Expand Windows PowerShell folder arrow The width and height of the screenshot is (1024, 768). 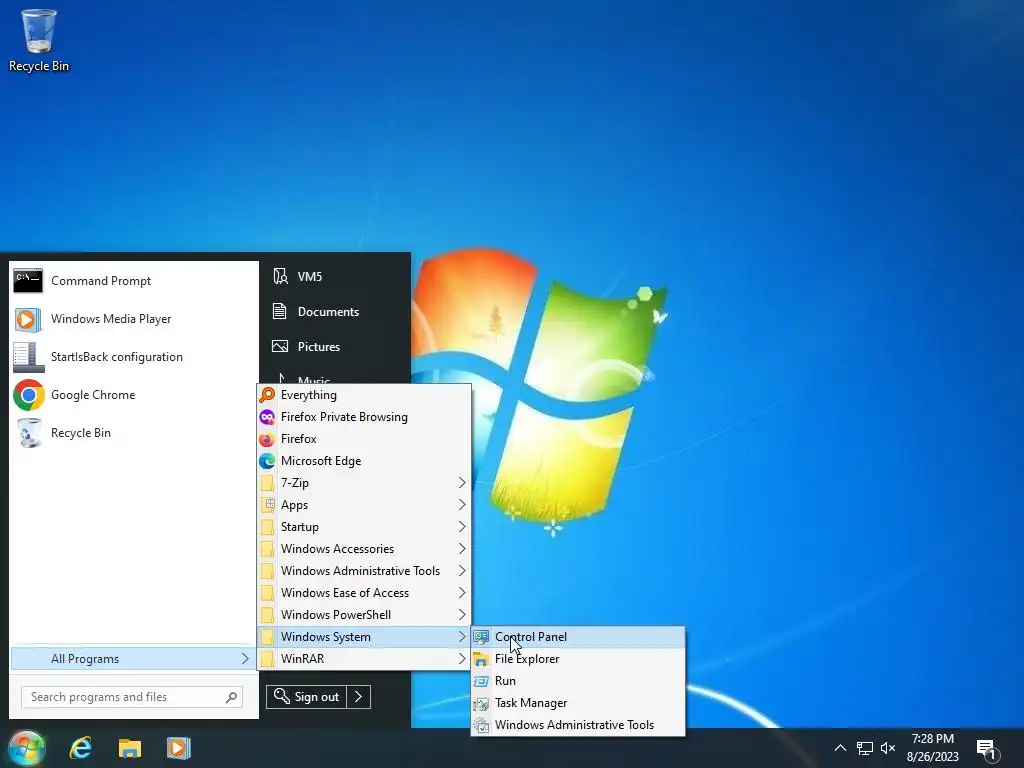[x=462, y=615]
